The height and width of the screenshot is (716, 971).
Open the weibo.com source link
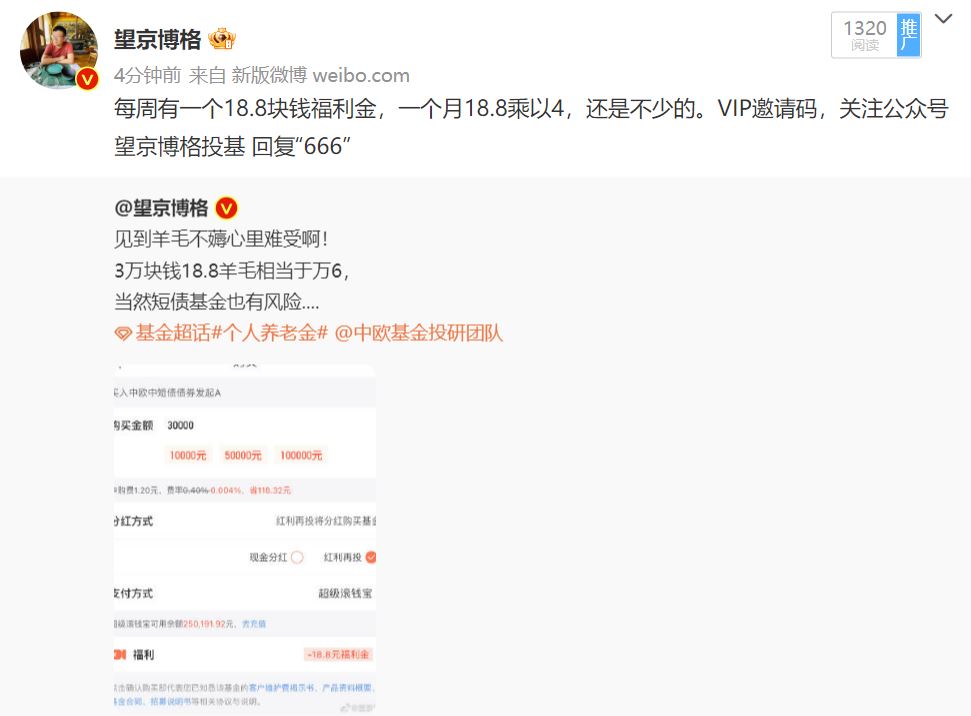pyautogui.click(x=361, y=76)
